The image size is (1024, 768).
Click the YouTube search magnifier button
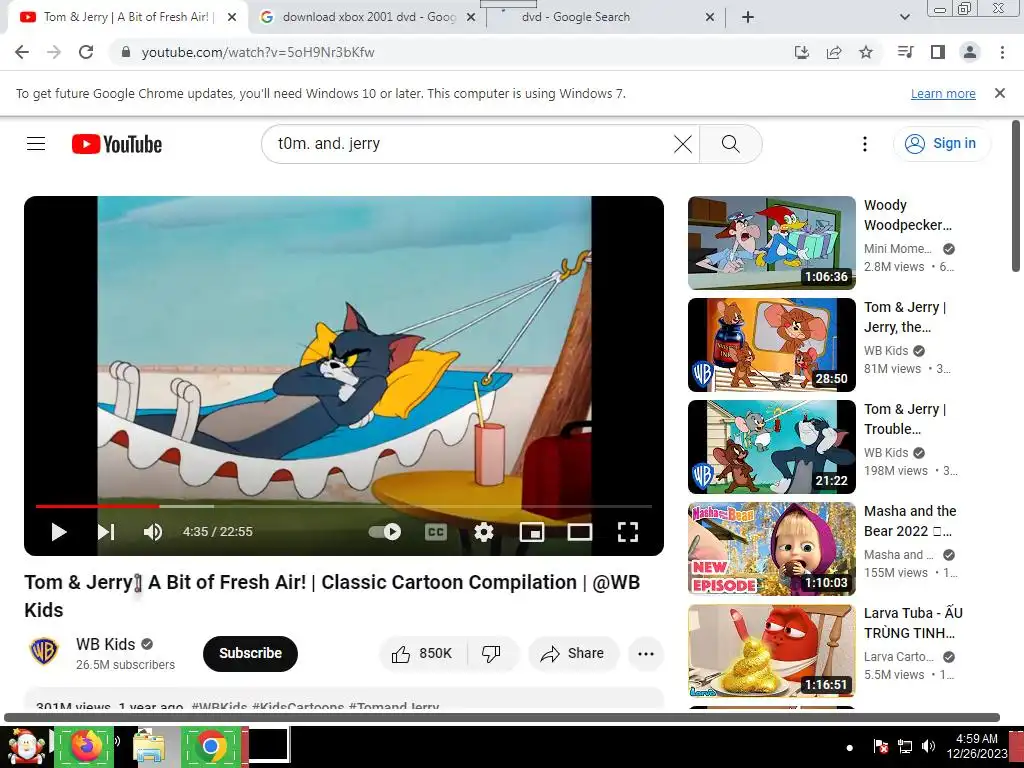coord(731,144)
